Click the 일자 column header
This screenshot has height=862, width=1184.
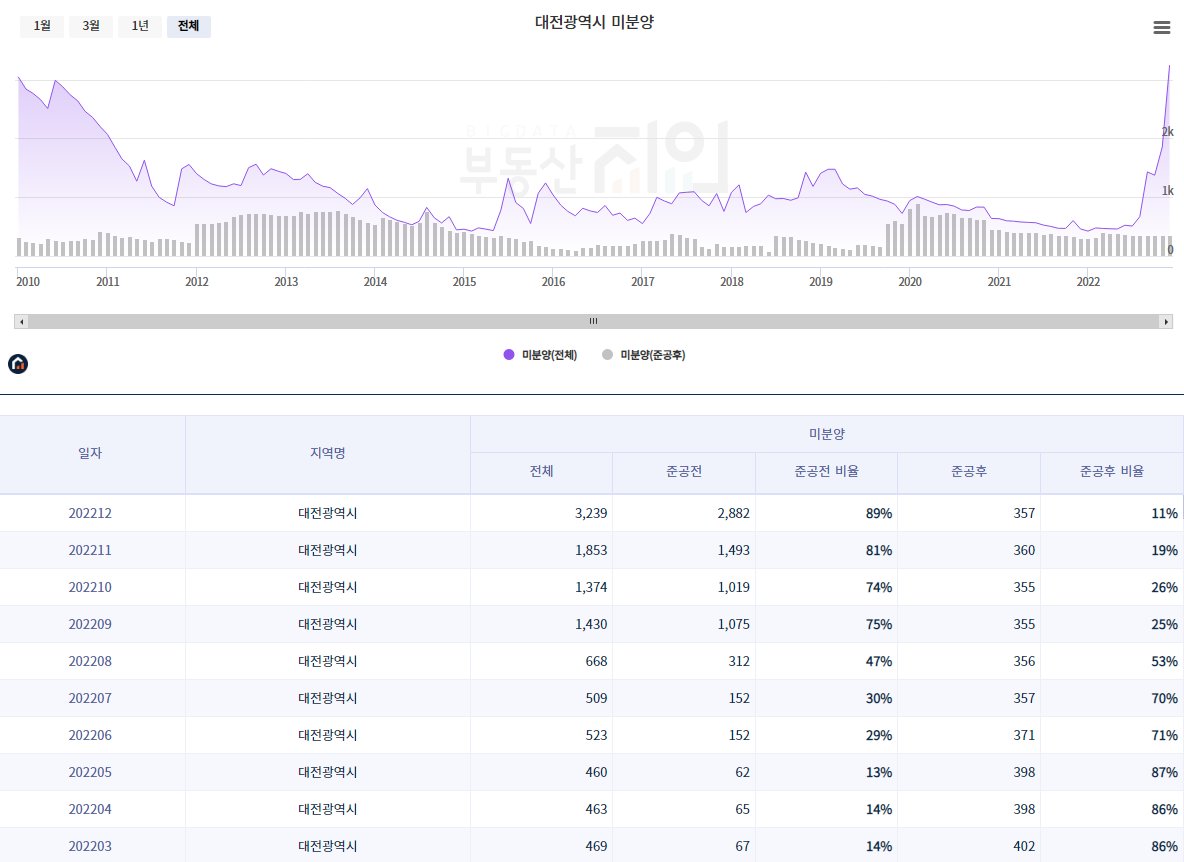[x=90, y=453]
